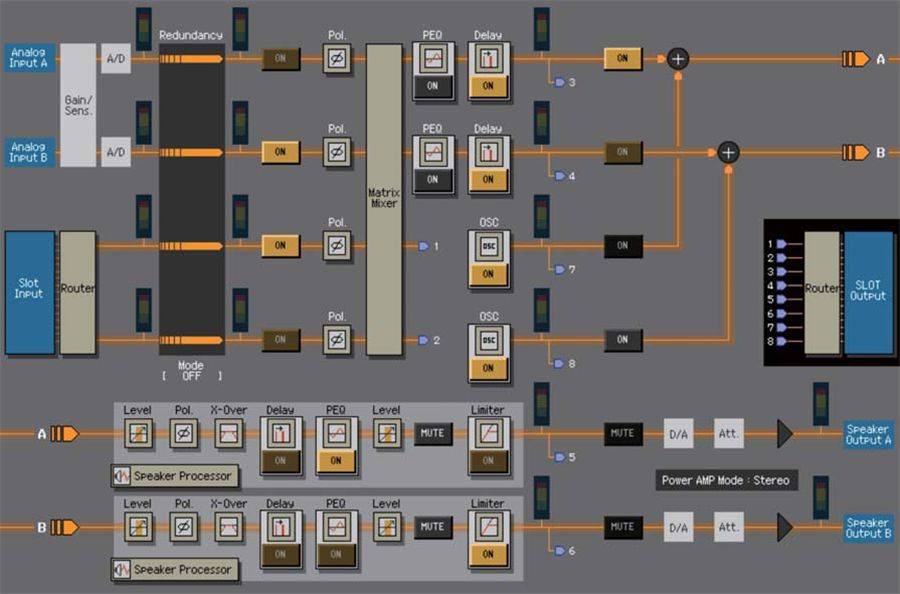
Task: Open Speaker Processor A button
Action: (175, 477)
